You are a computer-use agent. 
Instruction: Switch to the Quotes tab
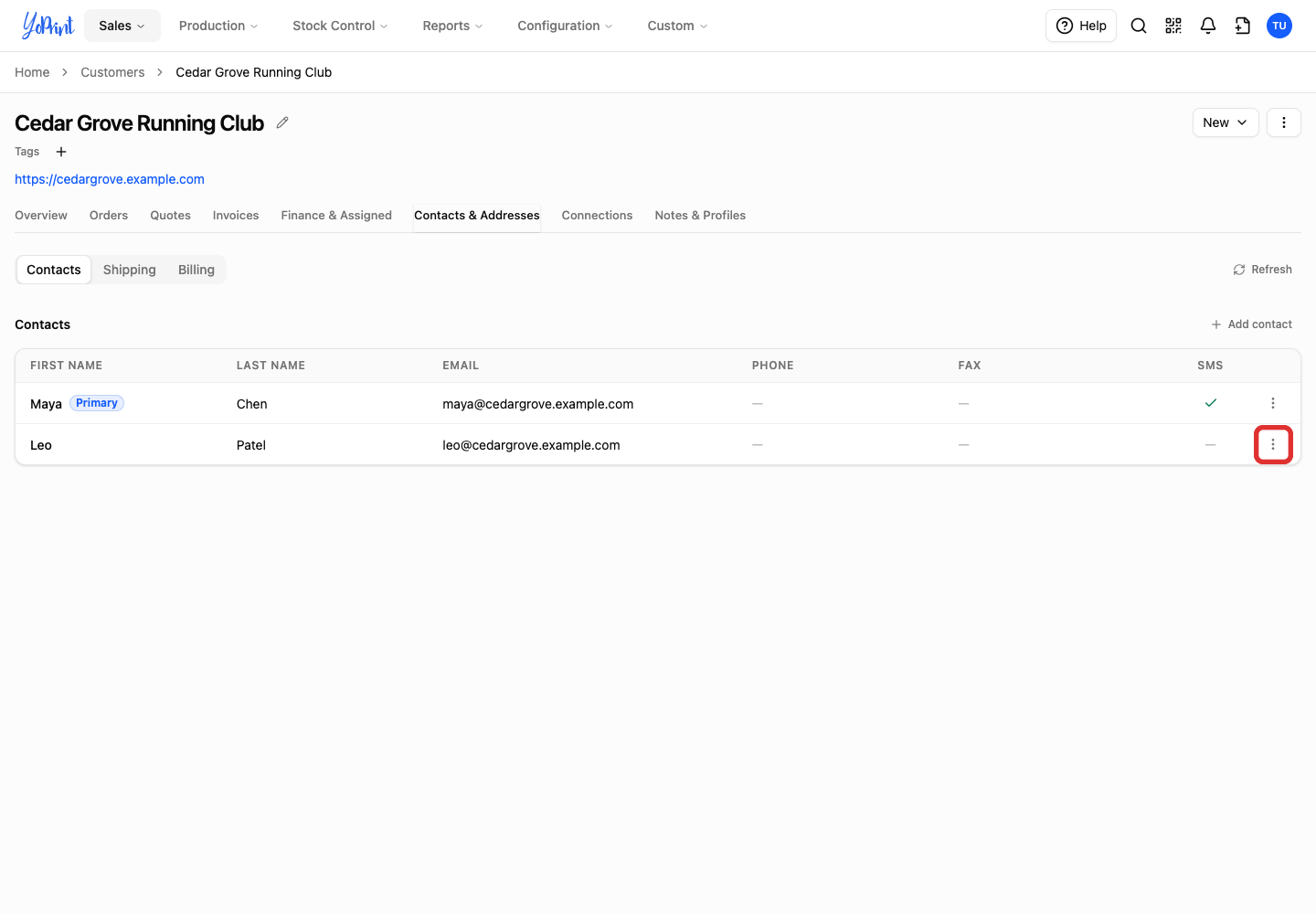point(171,216)
